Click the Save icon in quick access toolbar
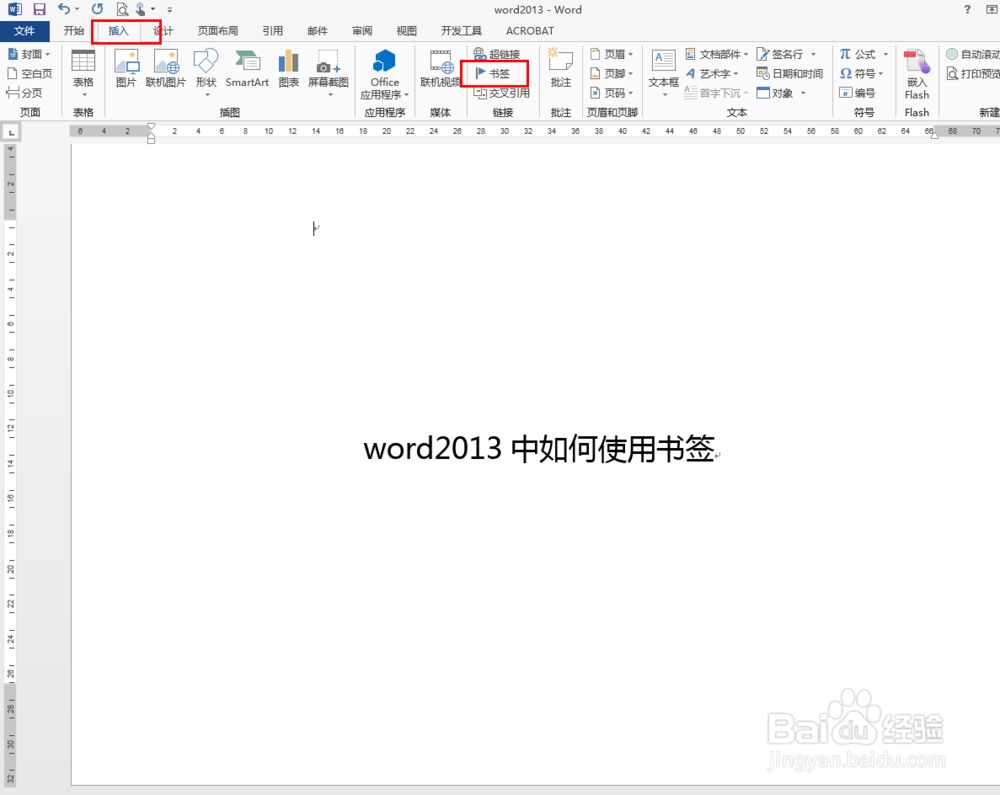Viewport: 1000px width, 795px height. click(x=40, y=9)
